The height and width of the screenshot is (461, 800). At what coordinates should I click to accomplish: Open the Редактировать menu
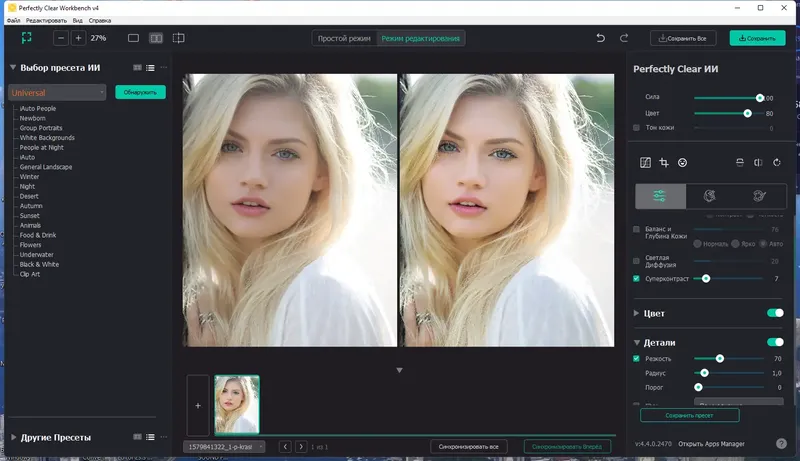[46, 20]
